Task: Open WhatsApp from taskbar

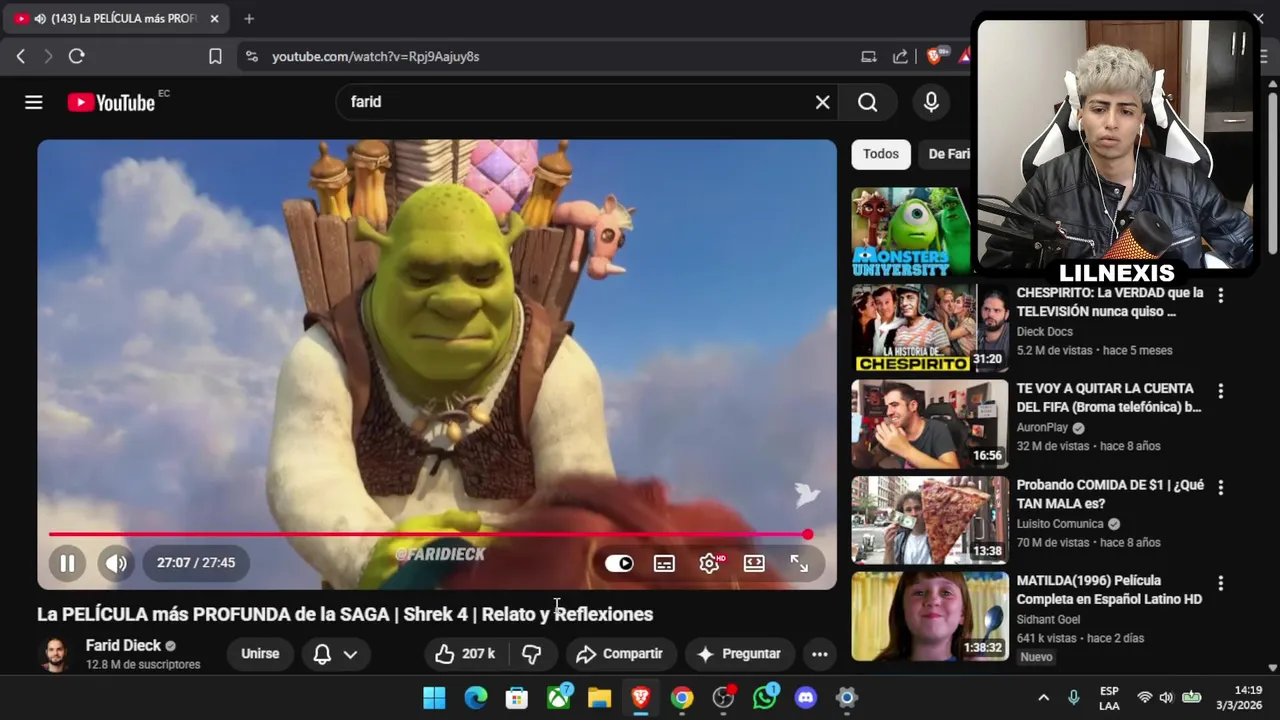Action: (x=765, y=698)
